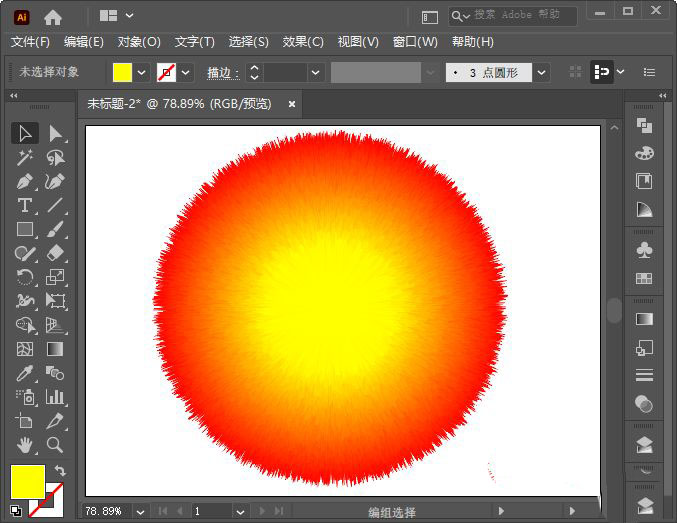Viewport: 677px width, 523px height.
Task: Reset to default fill and stroke
Action: pyautogui.click(x=16, y=510)
